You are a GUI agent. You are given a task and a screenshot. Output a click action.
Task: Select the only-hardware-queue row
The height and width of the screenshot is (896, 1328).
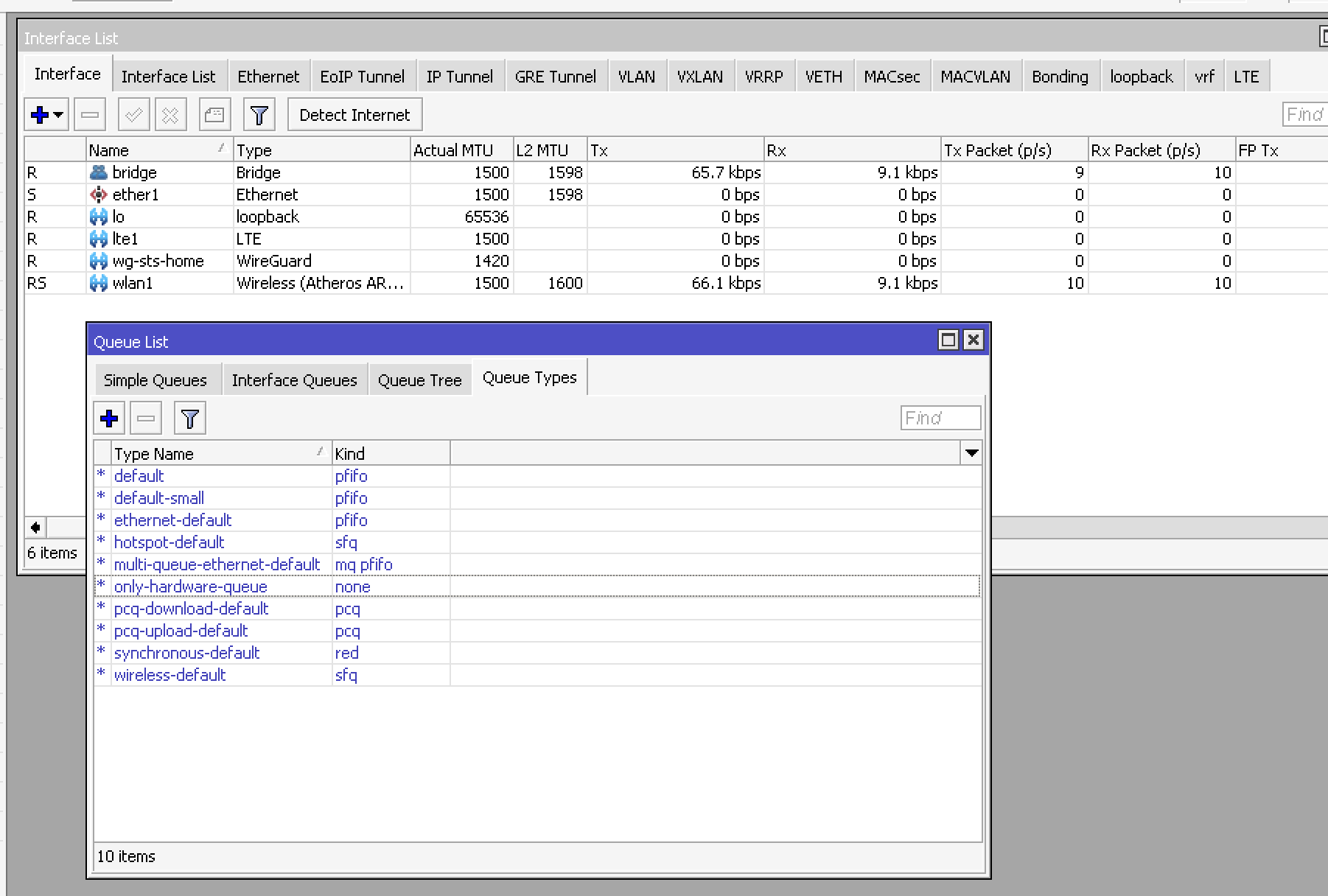[x=538, y=587]
